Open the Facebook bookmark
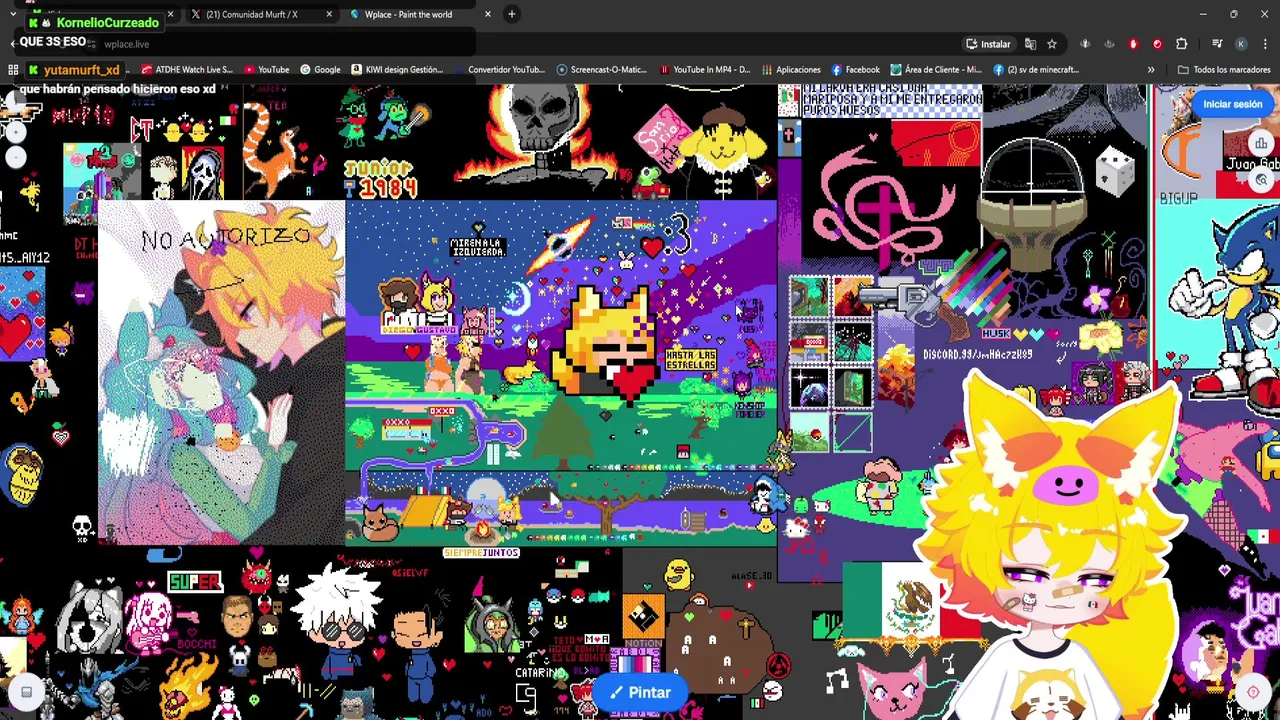Screen dimensions: 1280x720 click(855, 70)
